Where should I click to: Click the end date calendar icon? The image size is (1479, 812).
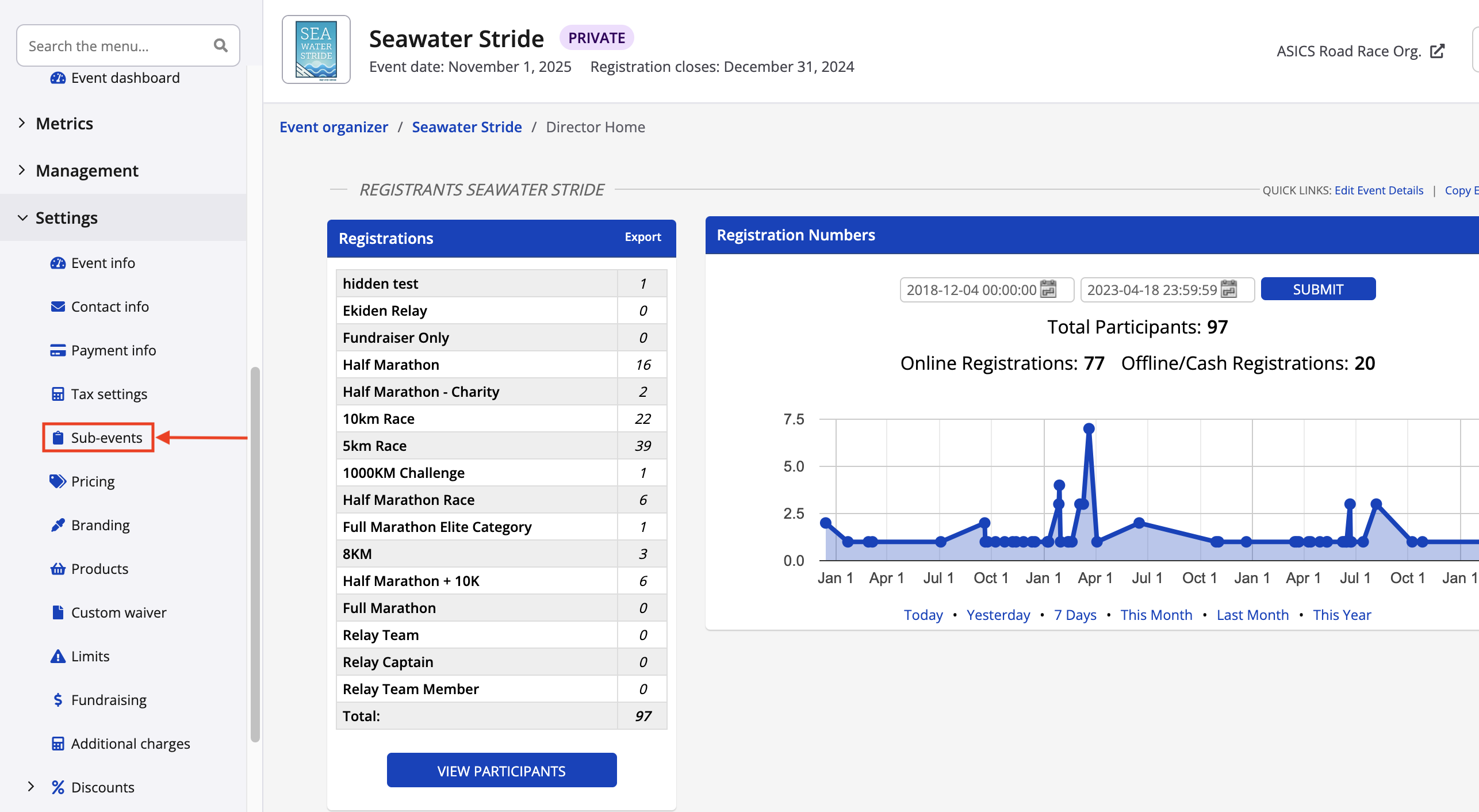[x=1229, y=289]
